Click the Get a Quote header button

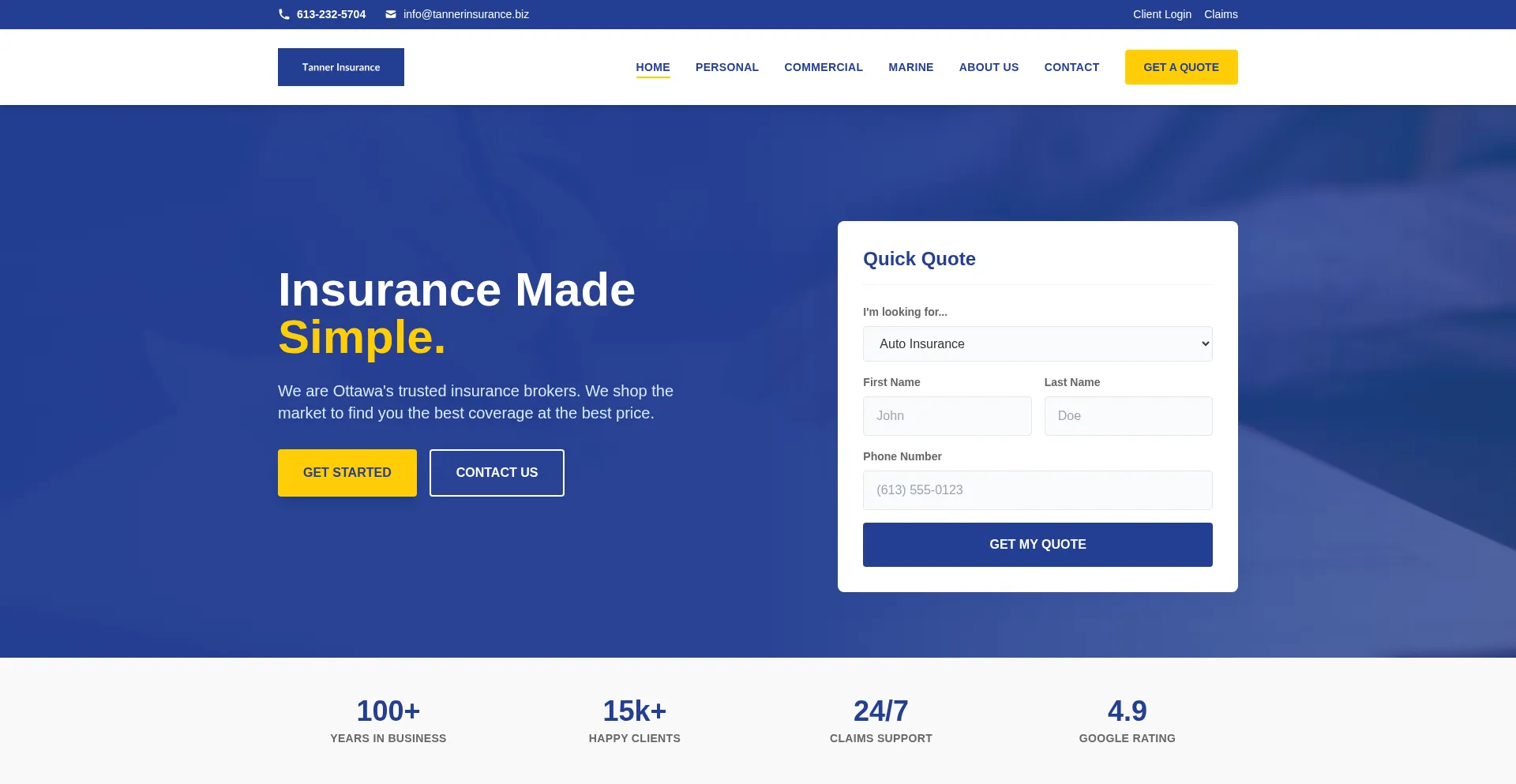click(x=1181, y=67)
